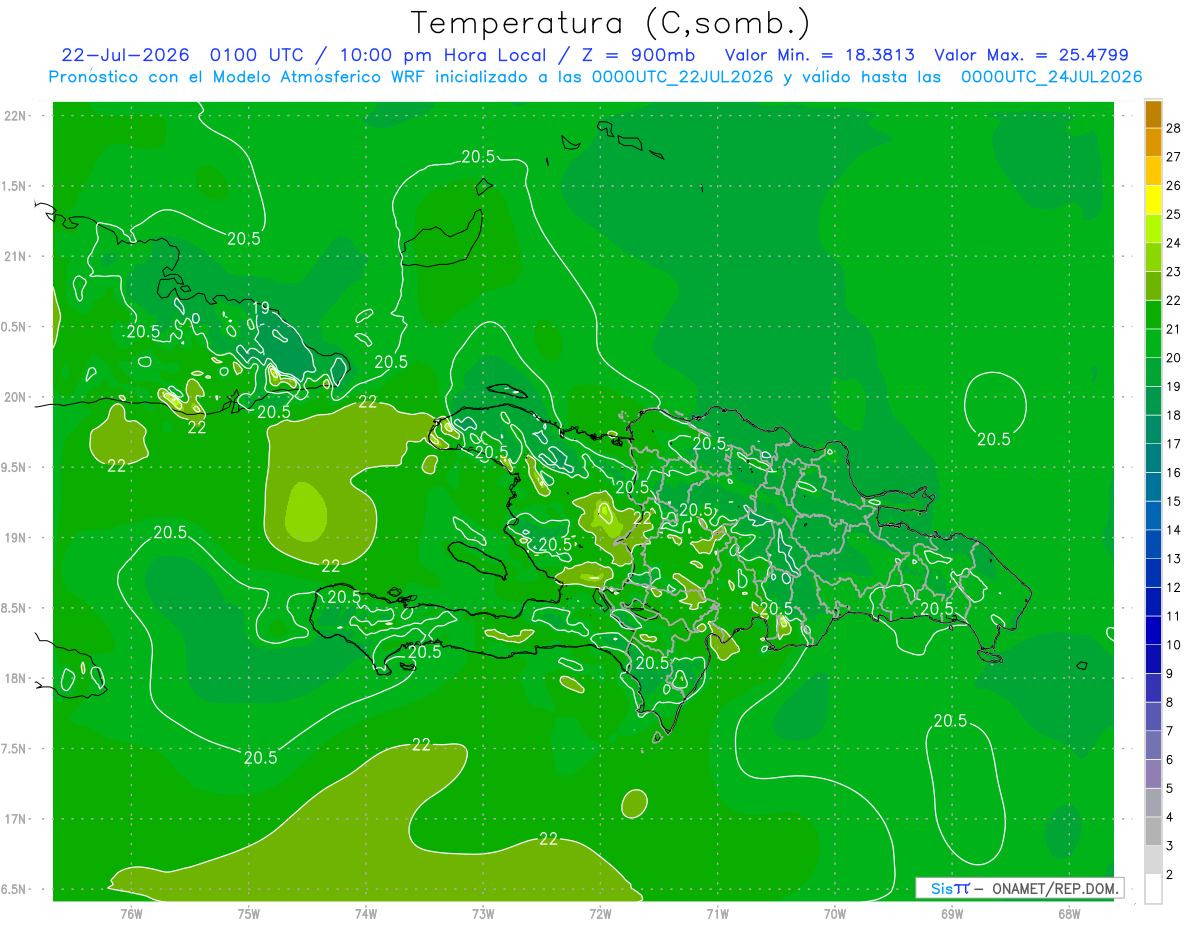The width and height of the screenshot is (1200, 927).
Task: Click the '69W' longitude axis label
Action: (952, 914)
